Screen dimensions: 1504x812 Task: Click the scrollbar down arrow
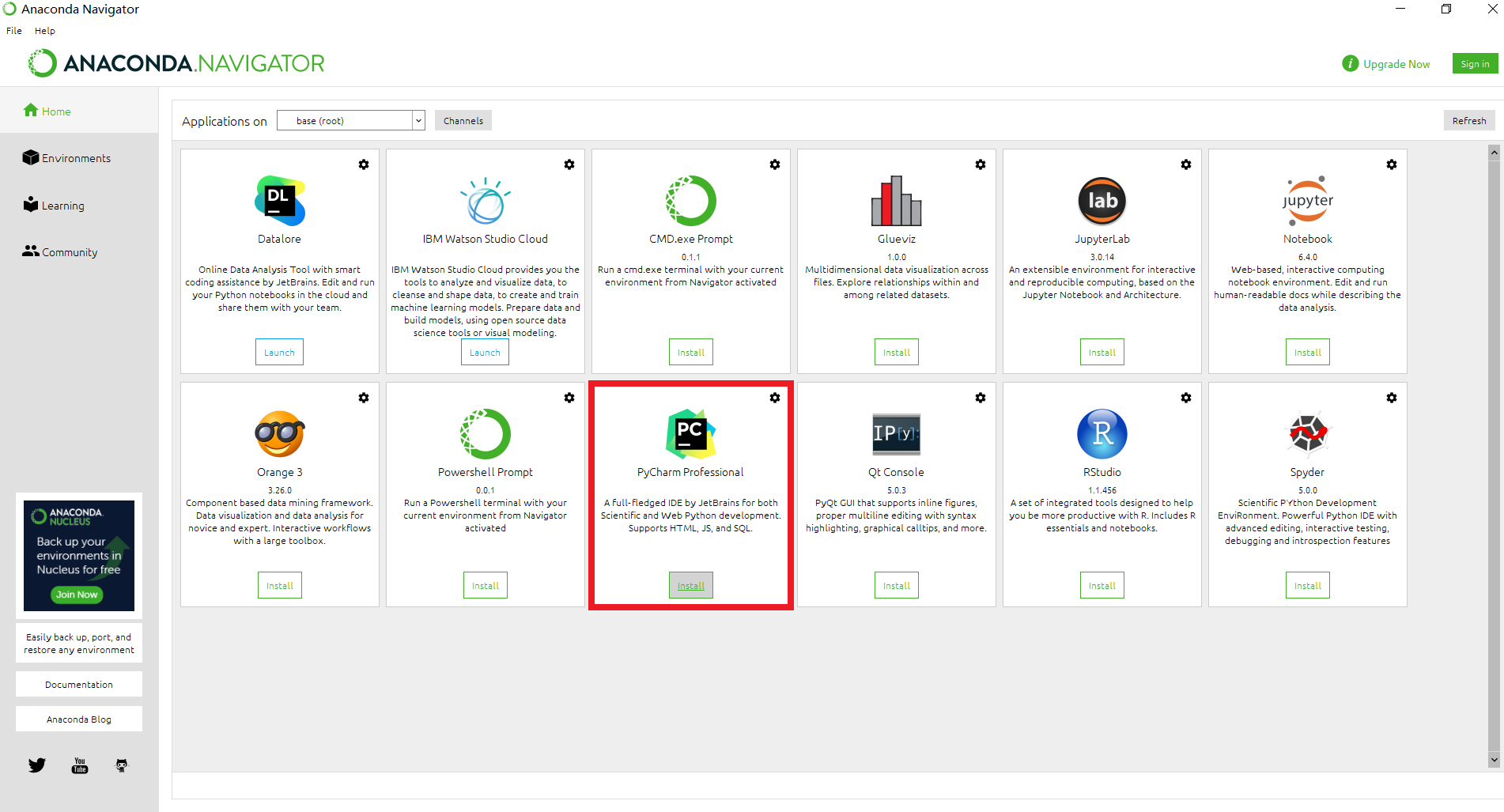coord(1494,760)
